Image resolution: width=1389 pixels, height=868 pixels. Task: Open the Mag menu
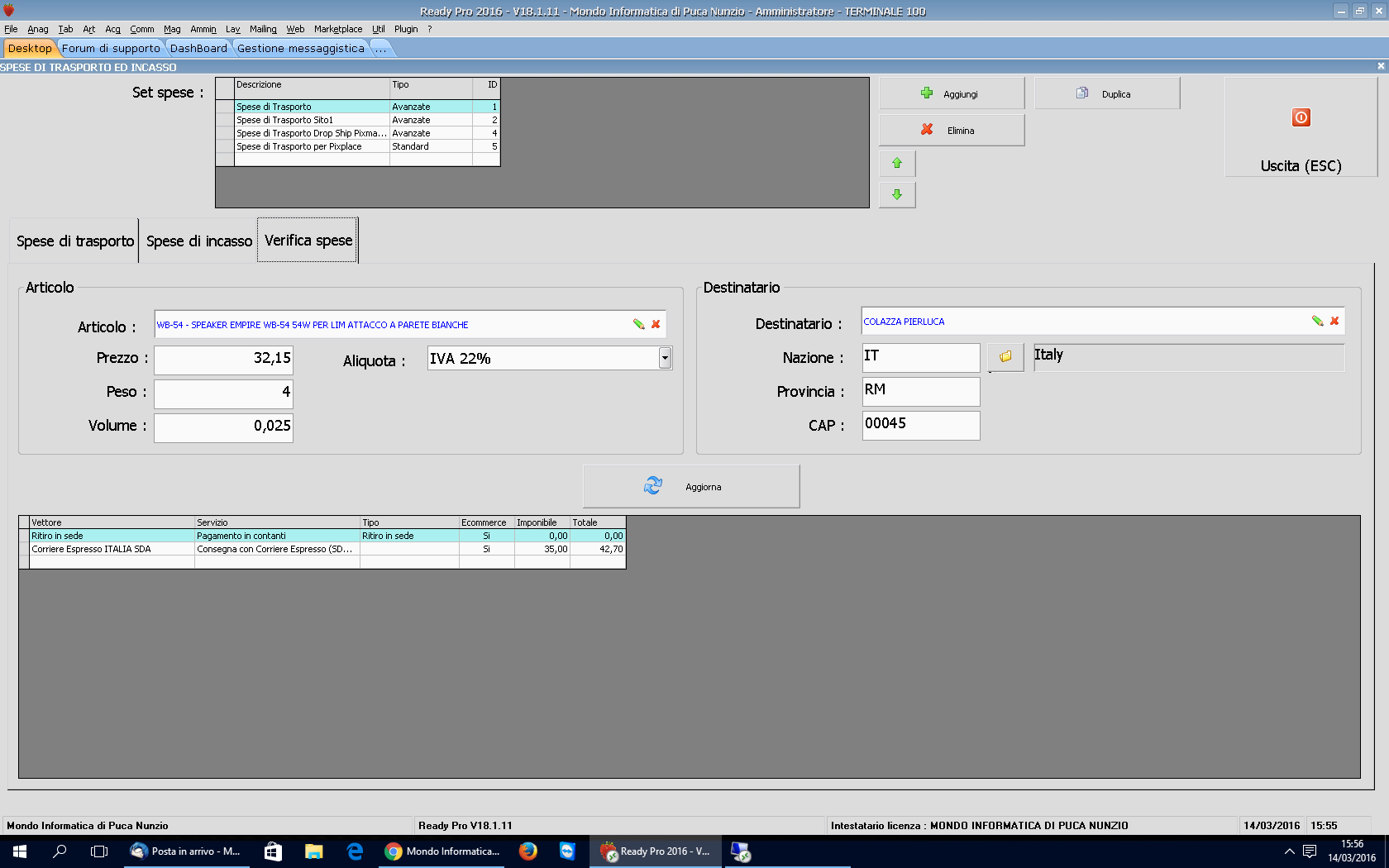pos(172,29)
